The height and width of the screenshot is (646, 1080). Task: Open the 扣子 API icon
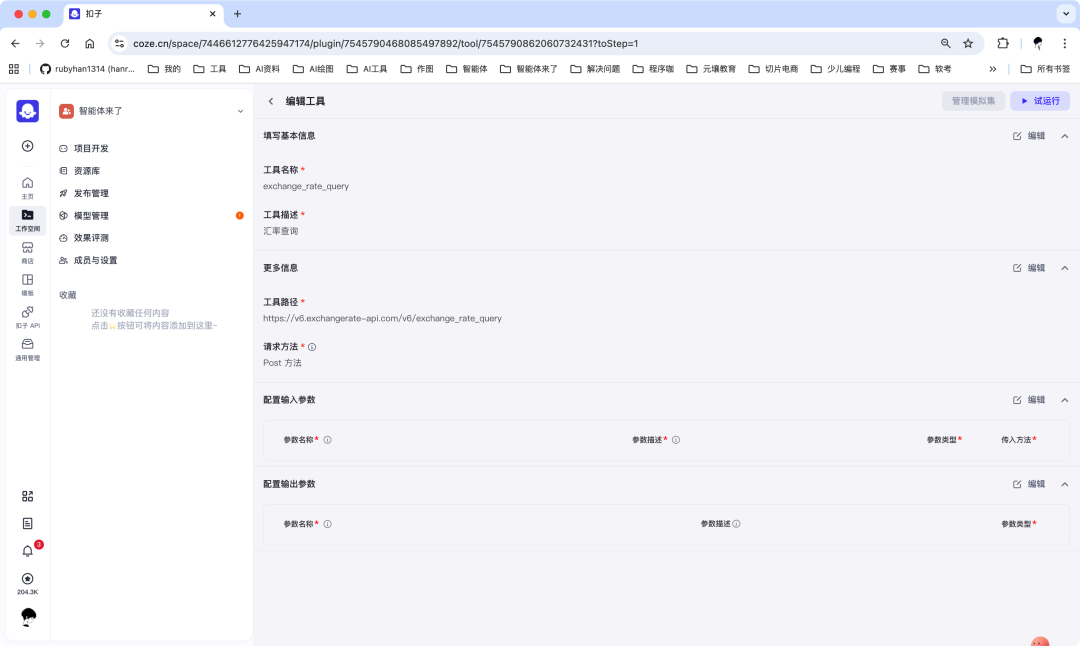[x=28, y=317]
